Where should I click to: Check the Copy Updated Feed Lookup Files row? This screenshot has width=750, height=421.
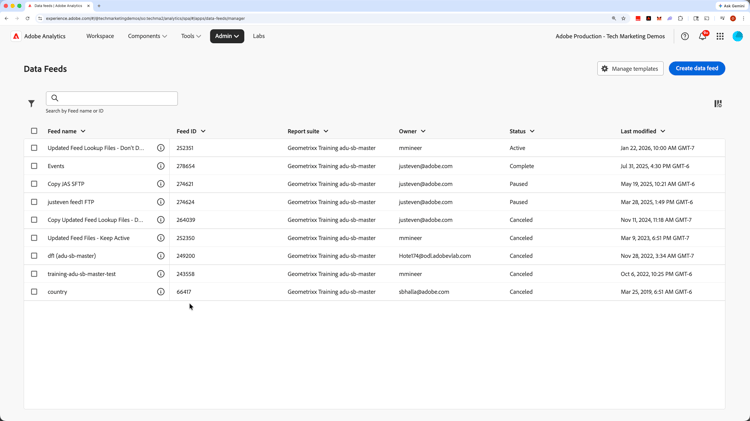click(34, 220)
